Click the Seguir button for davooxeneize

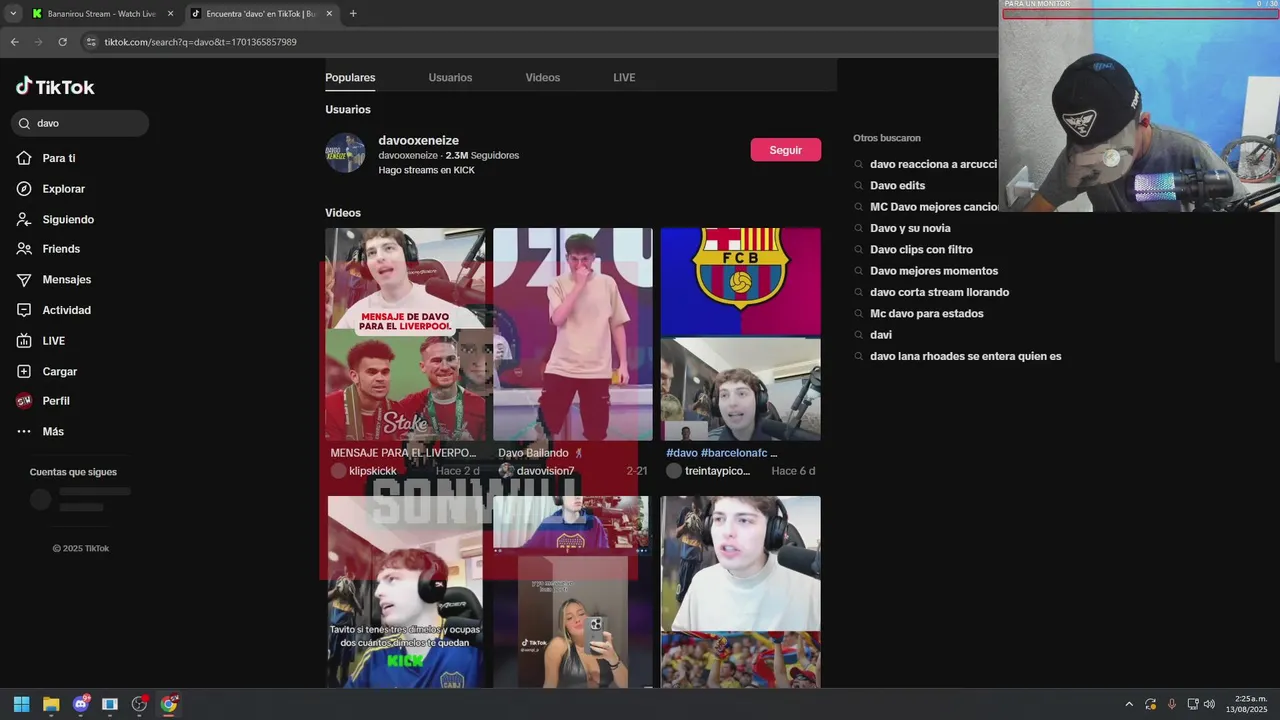(x=786, y=150)
